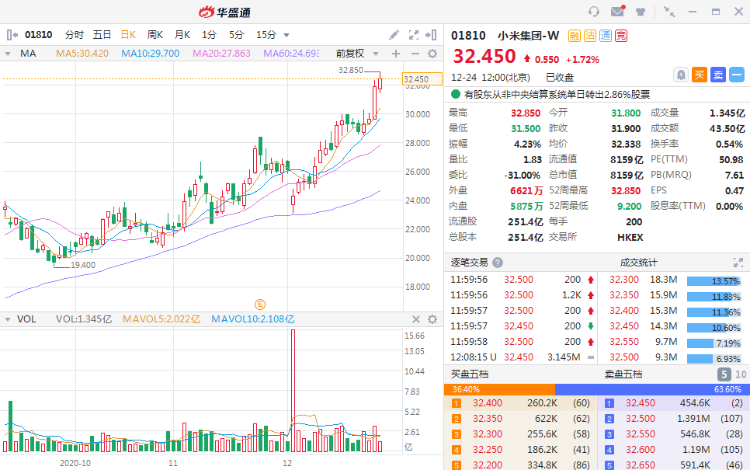
Task: Select bid level 1 price 32.400
Action: coord(487,403)
